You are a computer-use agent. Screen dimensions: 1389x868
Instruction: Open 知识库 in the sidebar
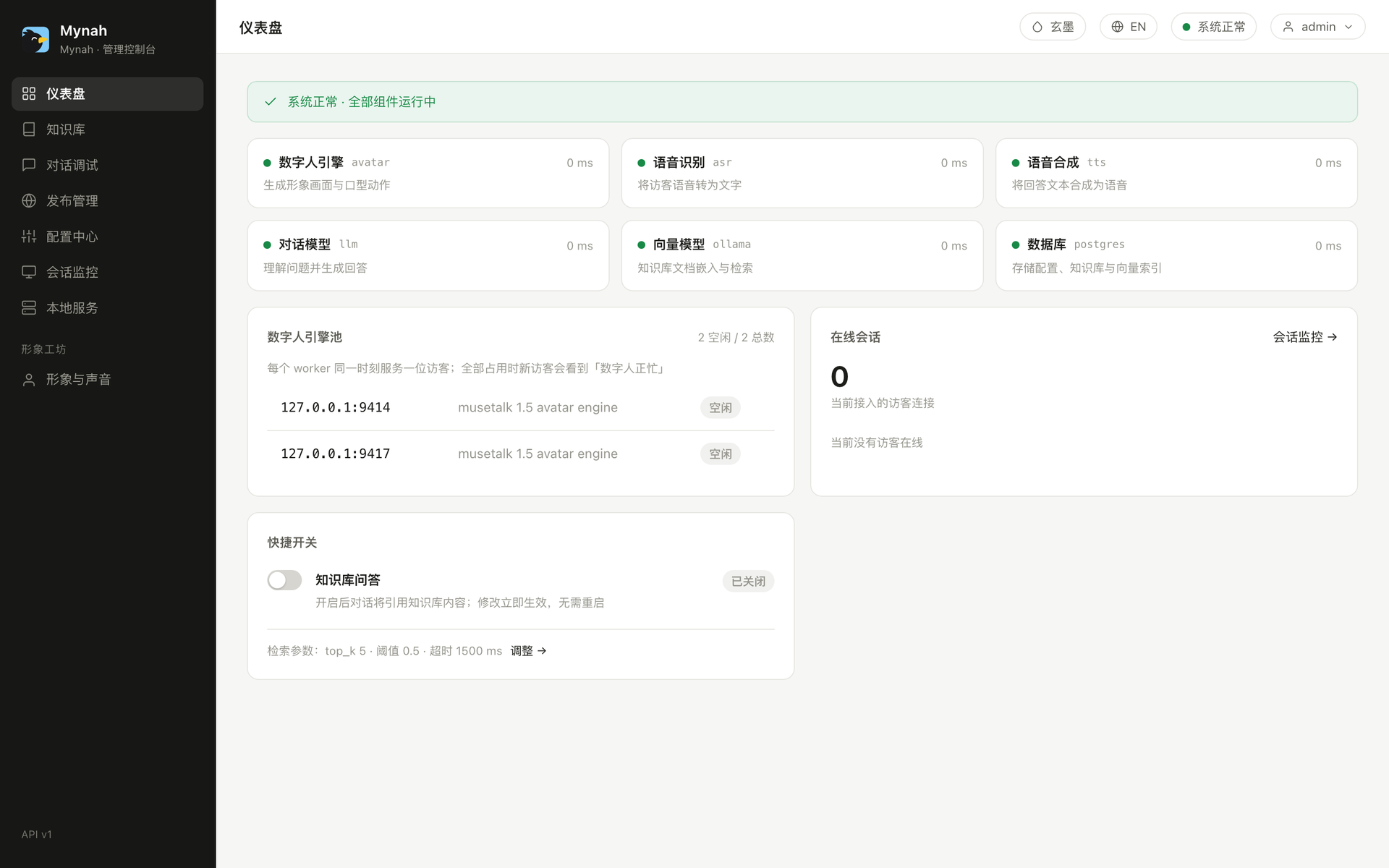pyautogui.click(x=107, y=129)
